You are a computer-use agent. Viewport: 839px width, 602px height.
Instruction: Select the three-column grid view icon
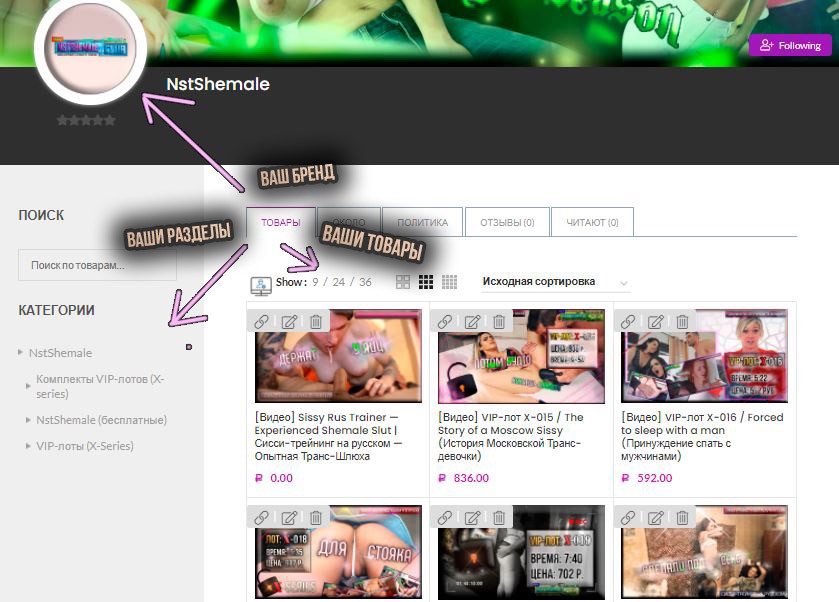tap(426, 282)
